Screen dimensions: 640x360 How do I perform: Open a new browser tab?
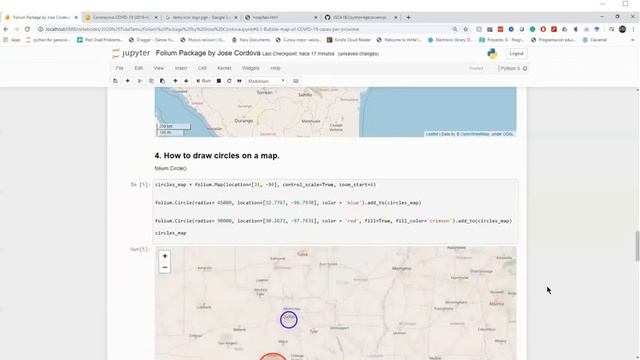click(x=408, y=18)
